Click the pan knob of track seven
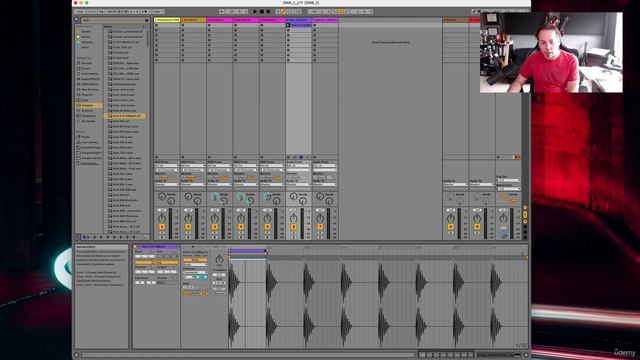The height and width of the screenshot is (360, 640). (x=320, y=218)
